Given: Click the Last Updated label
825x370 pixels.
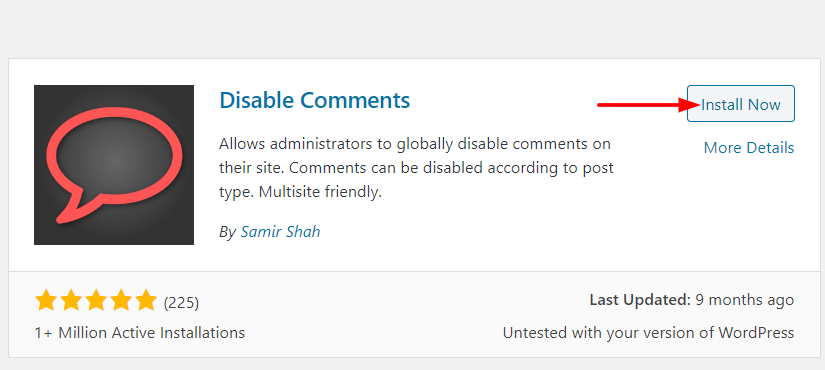Looking at the screenshot, I should click(640, 300).
